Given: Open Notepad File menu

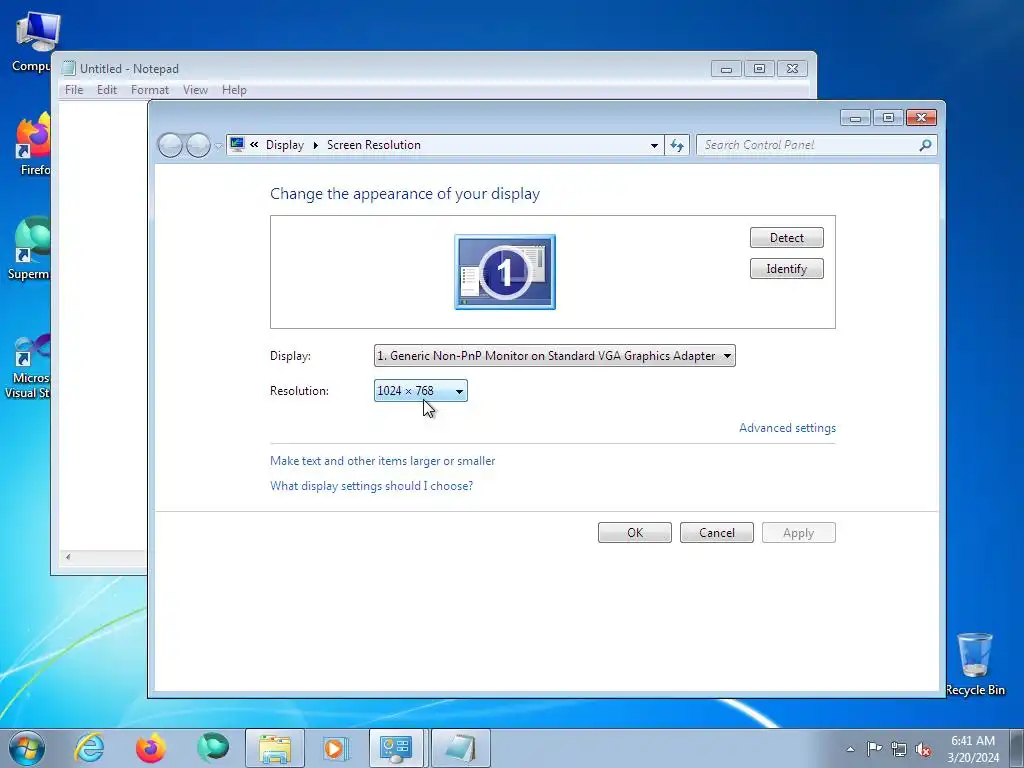Looking at the screenshot, I should [x=74, y=90].
